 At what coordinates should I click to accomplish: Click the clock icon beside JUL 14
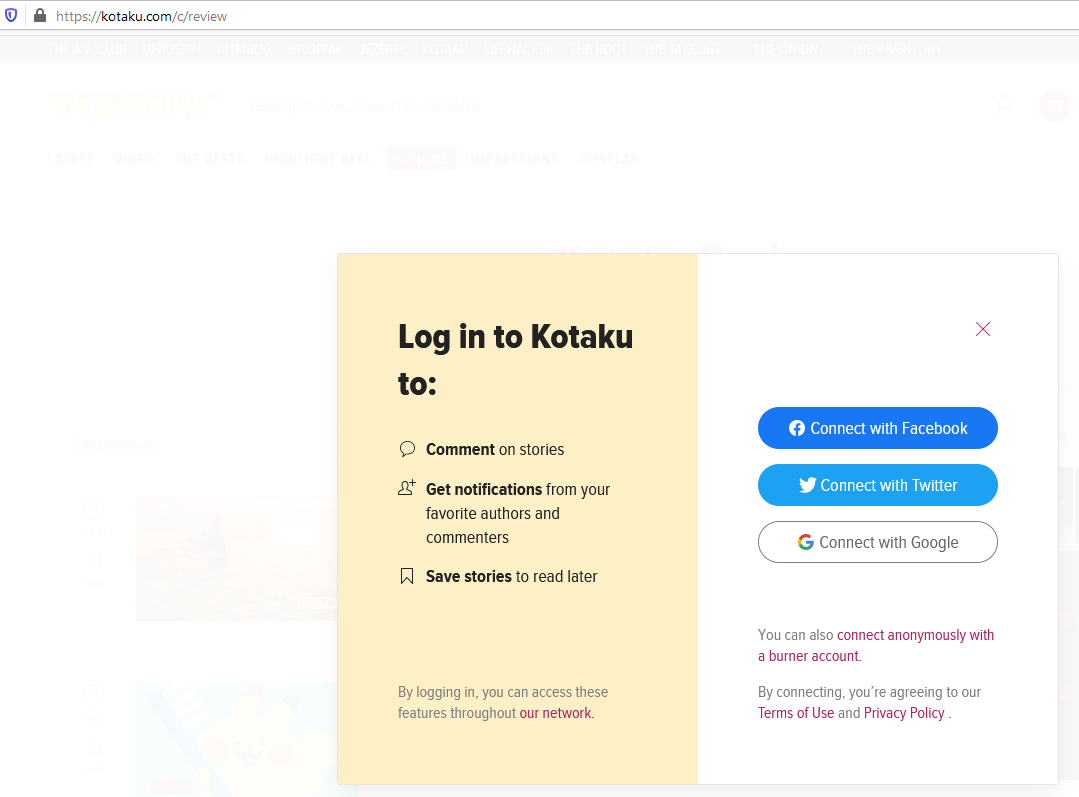(93, 508)
